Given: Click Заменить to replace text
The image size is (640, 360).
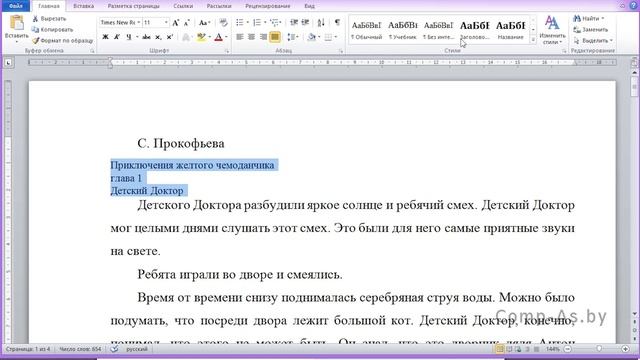Looking at the screenshot, I should tap(590, 29).
